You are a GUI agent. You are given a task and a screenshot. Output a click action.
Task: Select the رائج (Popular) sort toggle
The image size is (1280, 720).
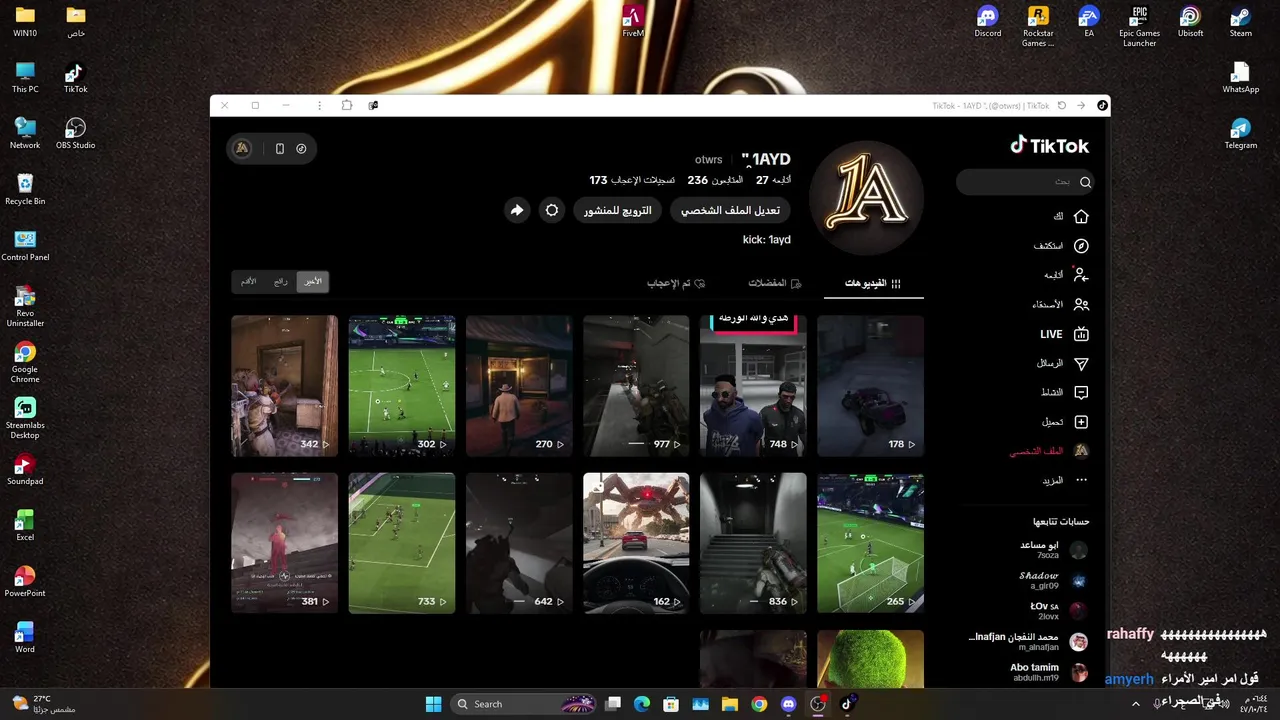coord(281,282)
